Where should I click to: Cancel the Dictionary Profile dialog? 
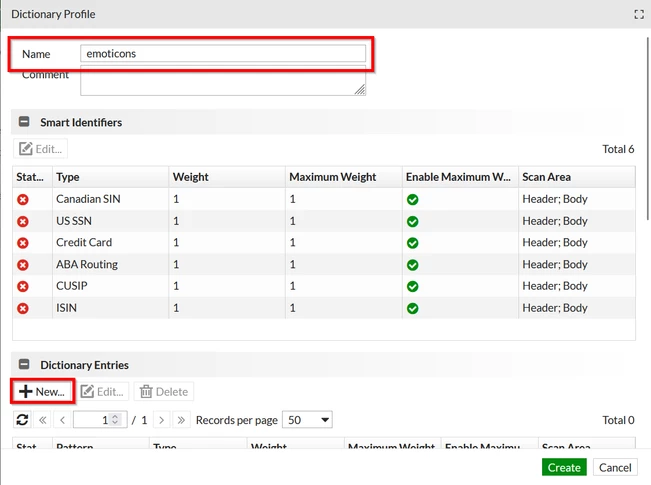click(615, 467)
